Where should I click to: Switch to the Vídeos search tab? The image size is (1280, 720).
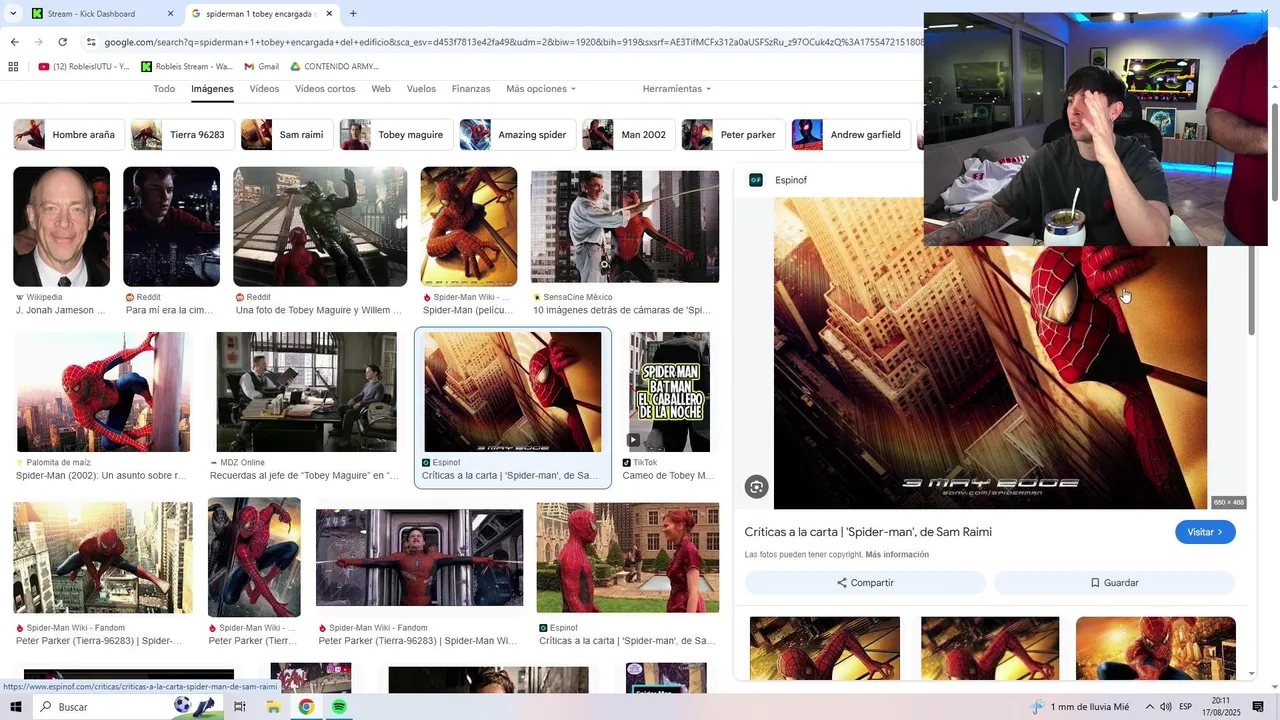pos(264,89)
